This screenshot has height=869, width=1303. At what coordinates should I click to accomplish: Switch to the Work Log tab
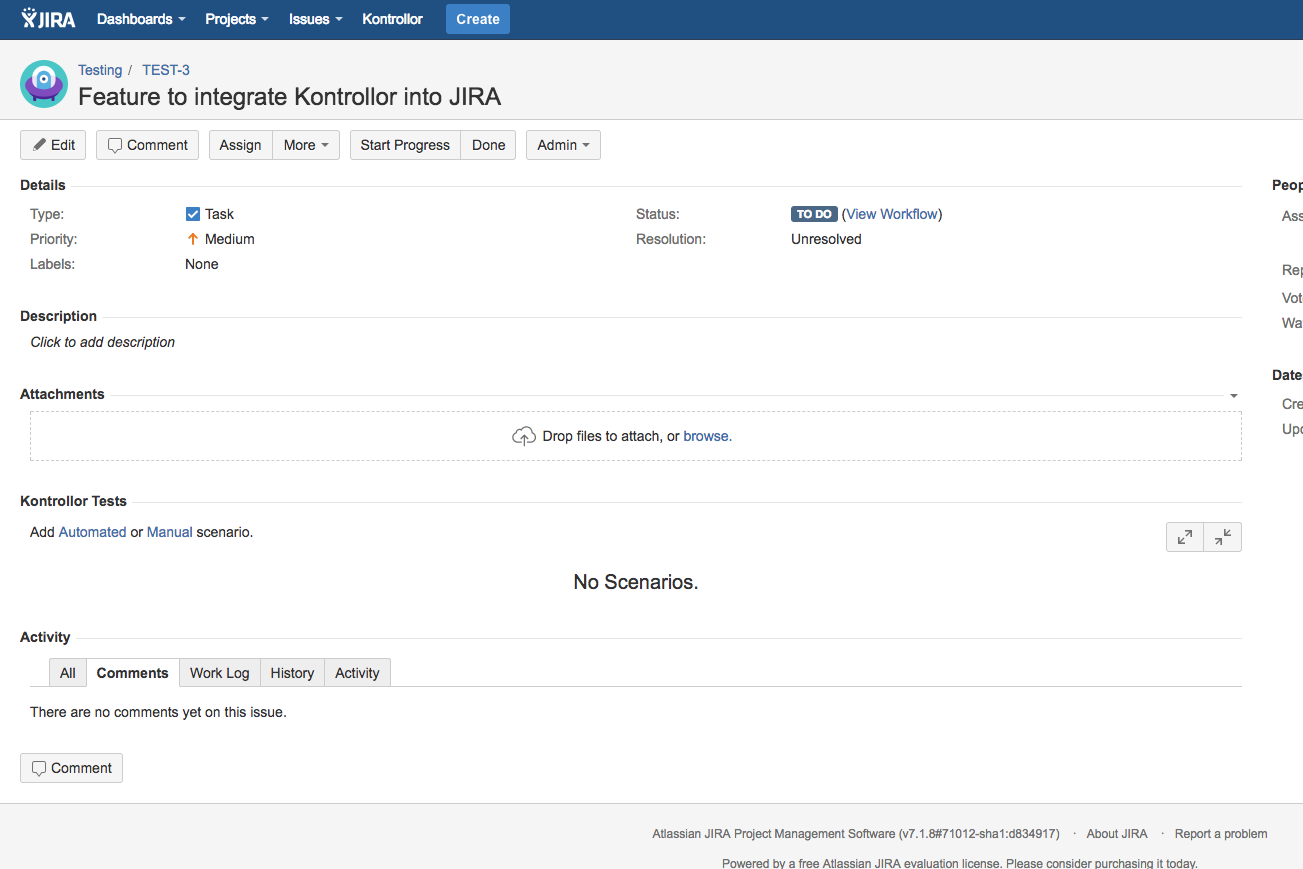point(220,673)
